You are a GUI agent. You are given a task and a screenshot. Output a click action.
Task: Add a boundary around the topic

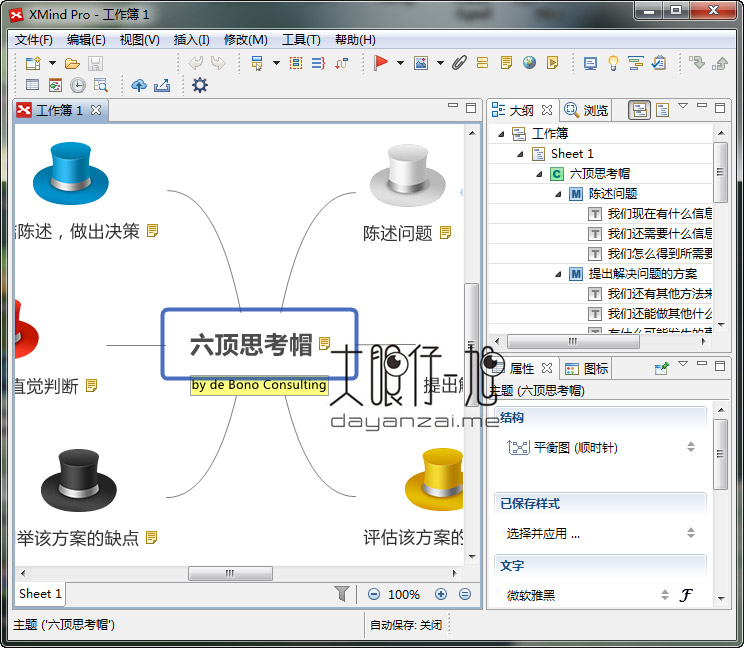coord(296,63)
